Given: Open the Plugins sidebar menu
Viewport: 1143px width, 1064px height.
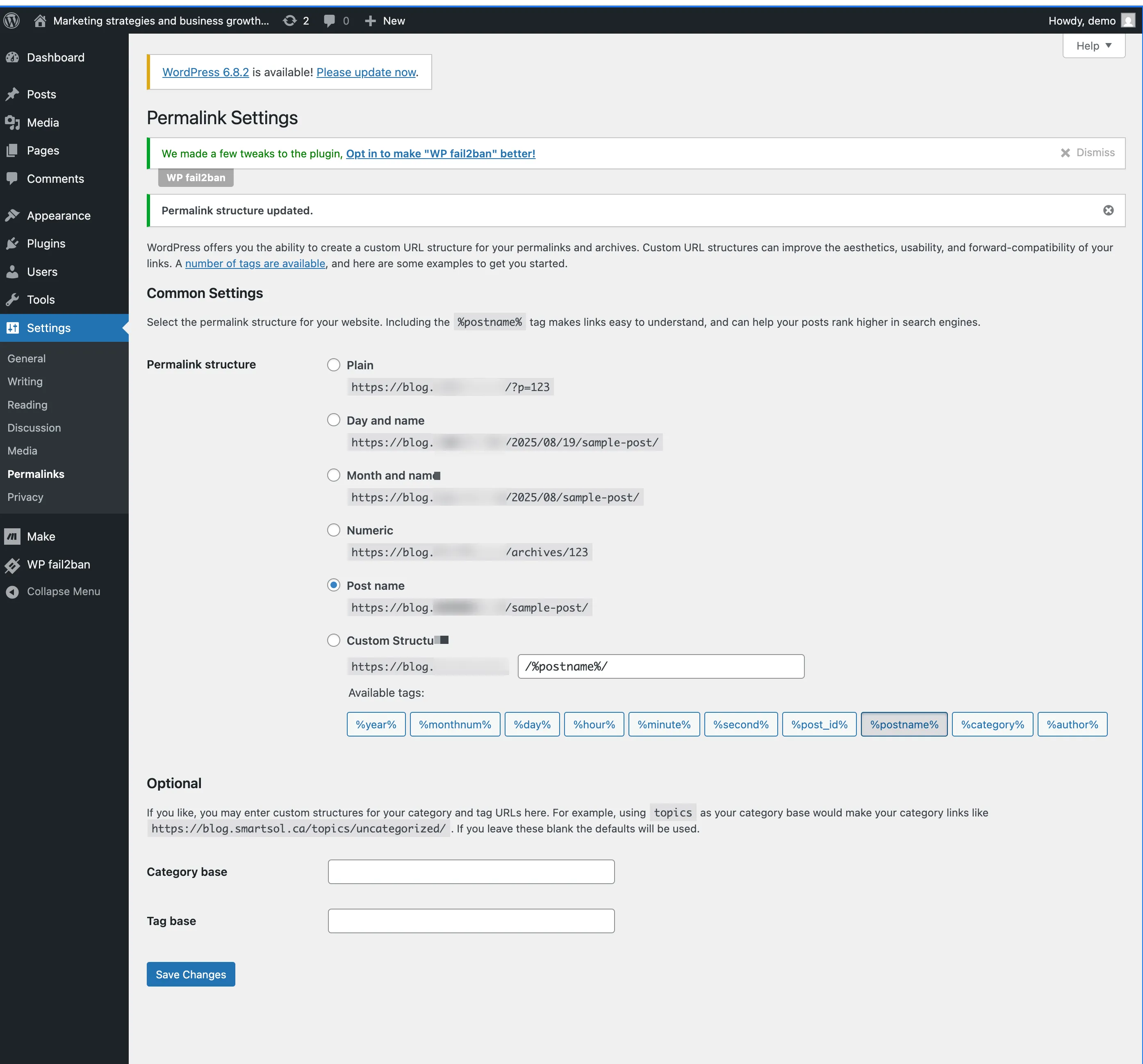Looking at the screenshot, I should pos(46,244).
